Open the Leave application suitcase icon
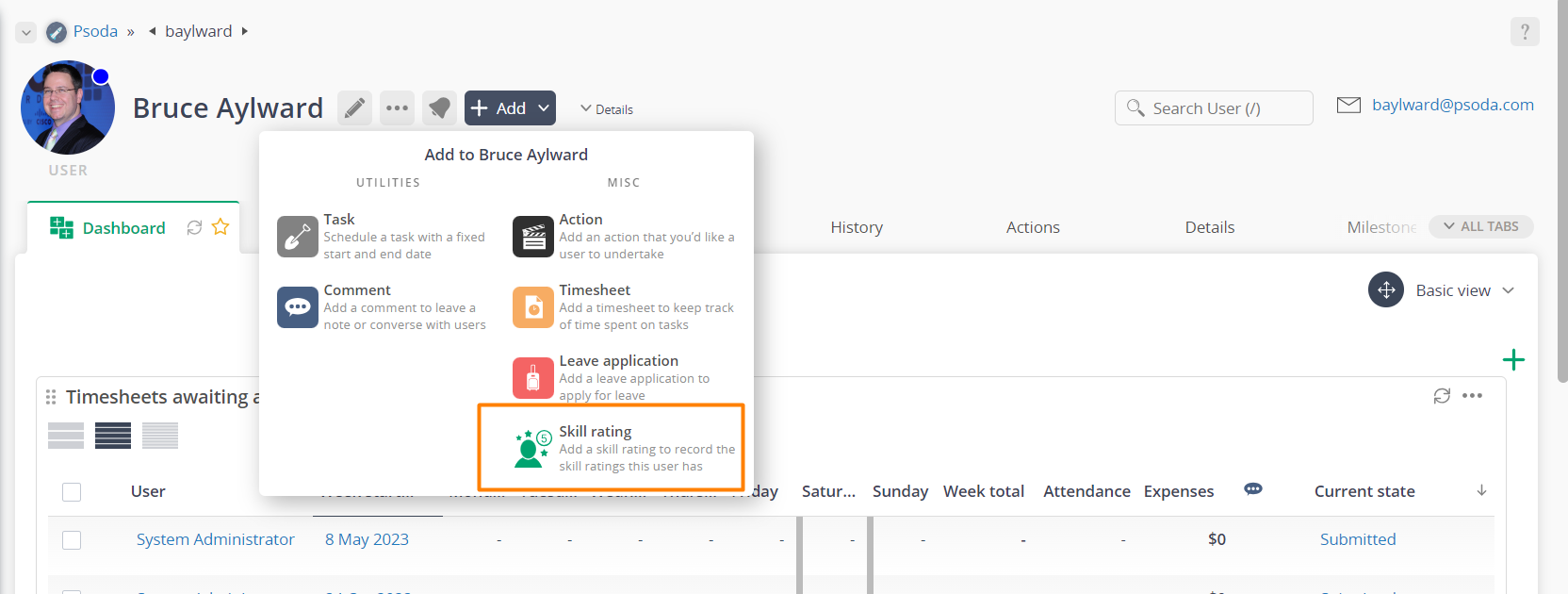The height and width of the screenshot is (594, 1568). pyautogui.click(x=533, y=378)
